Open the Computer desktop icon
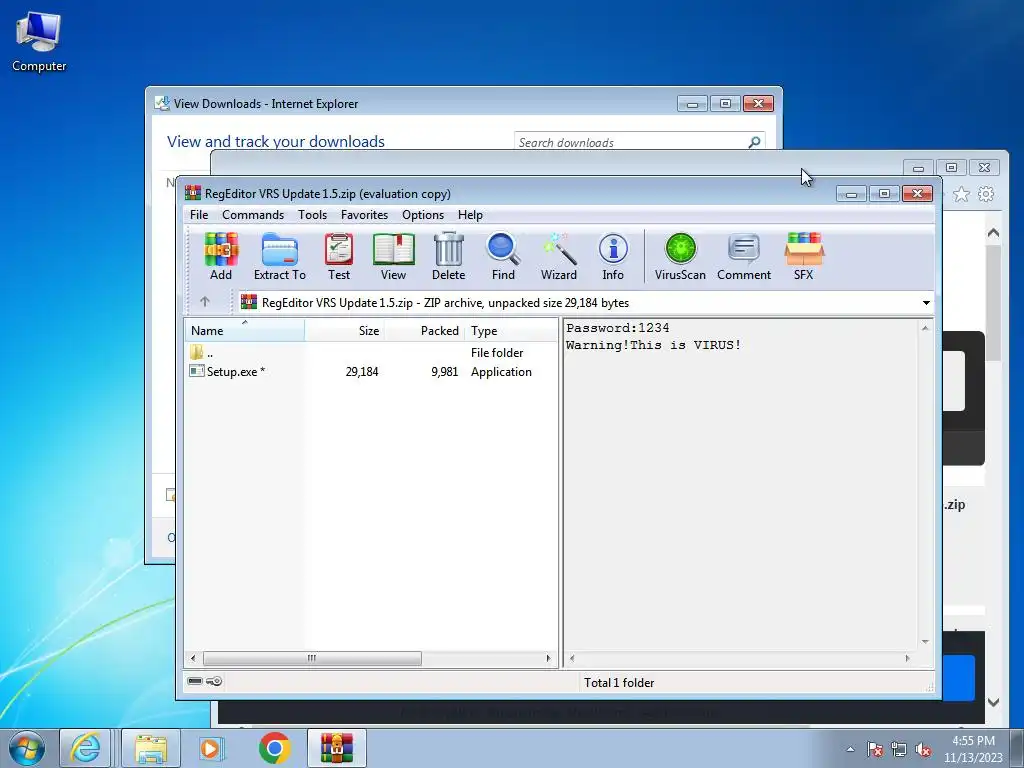 tap(39, 41)
